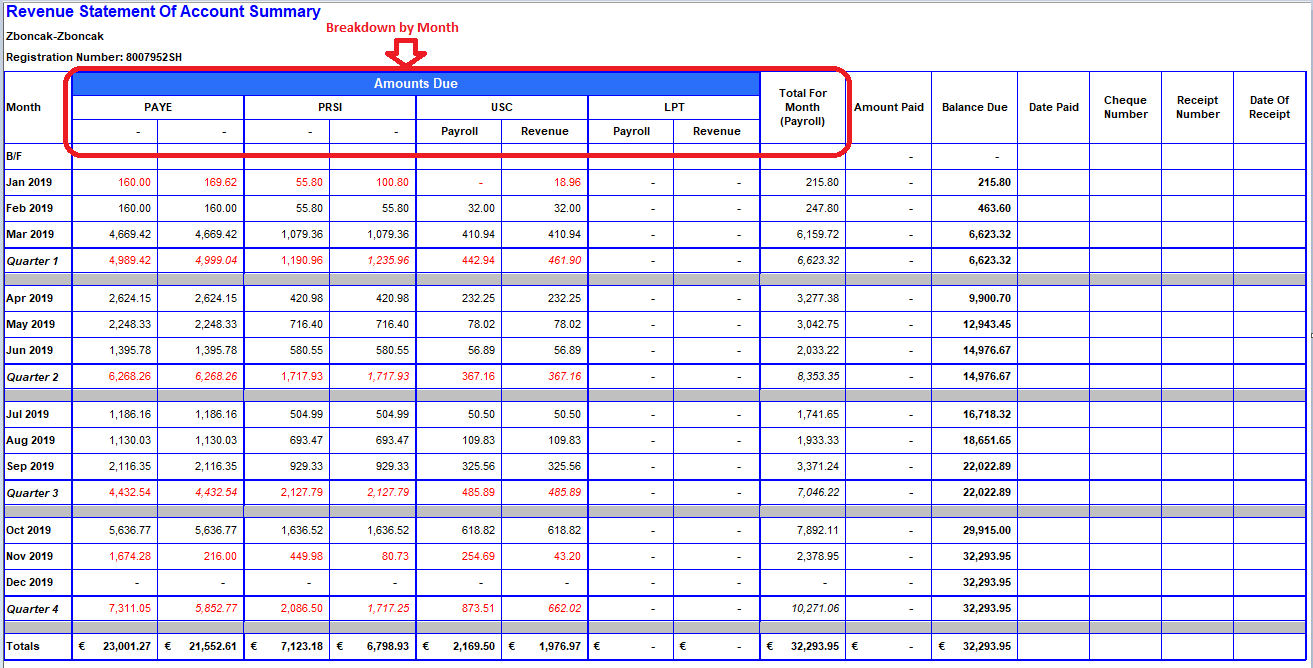Click the 'Oct 2019' row label
This screenshot has height=668, width=1313.
29,530
